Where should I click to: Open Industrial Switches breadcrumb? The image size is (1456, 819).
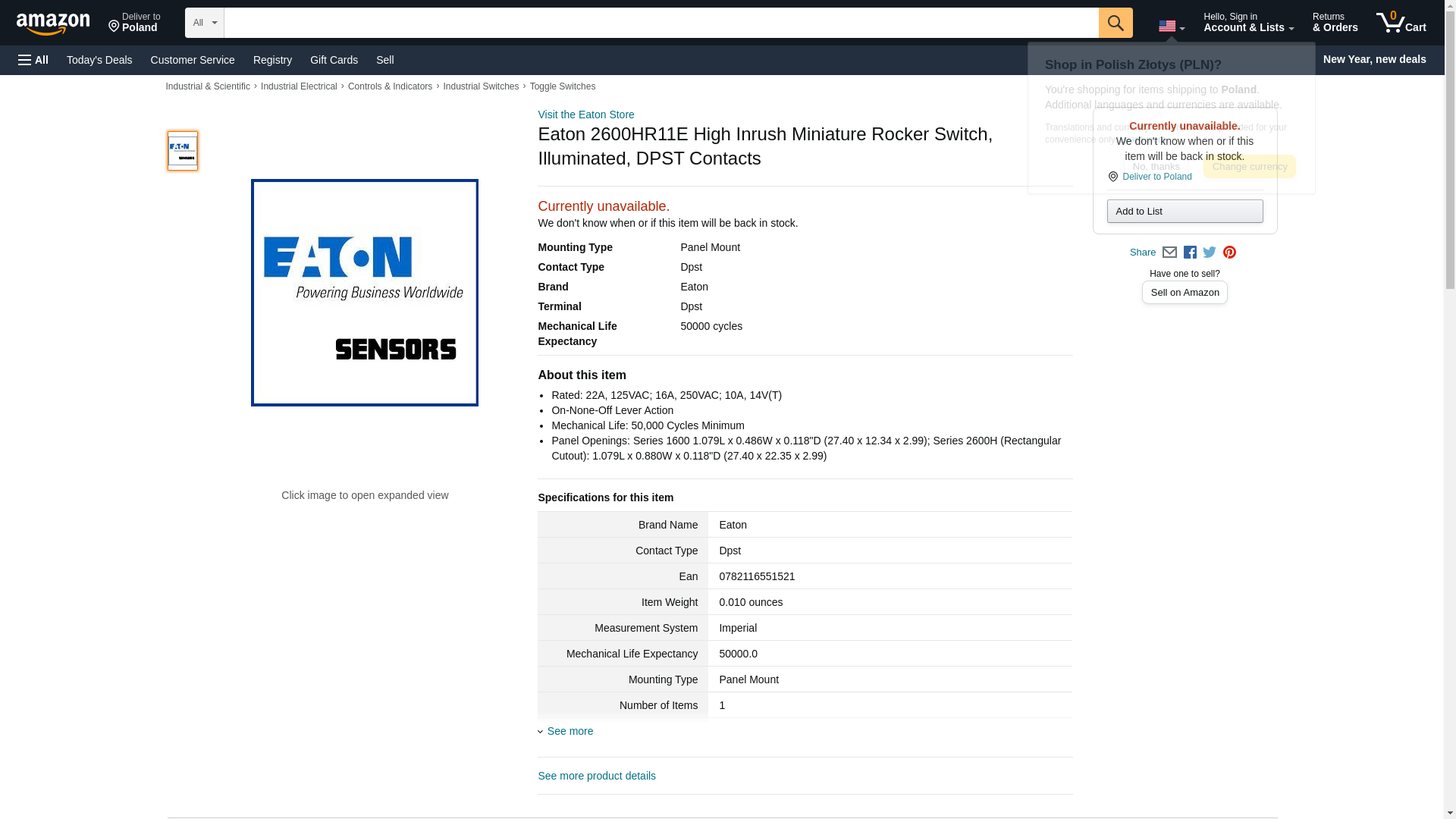(481, 86)
